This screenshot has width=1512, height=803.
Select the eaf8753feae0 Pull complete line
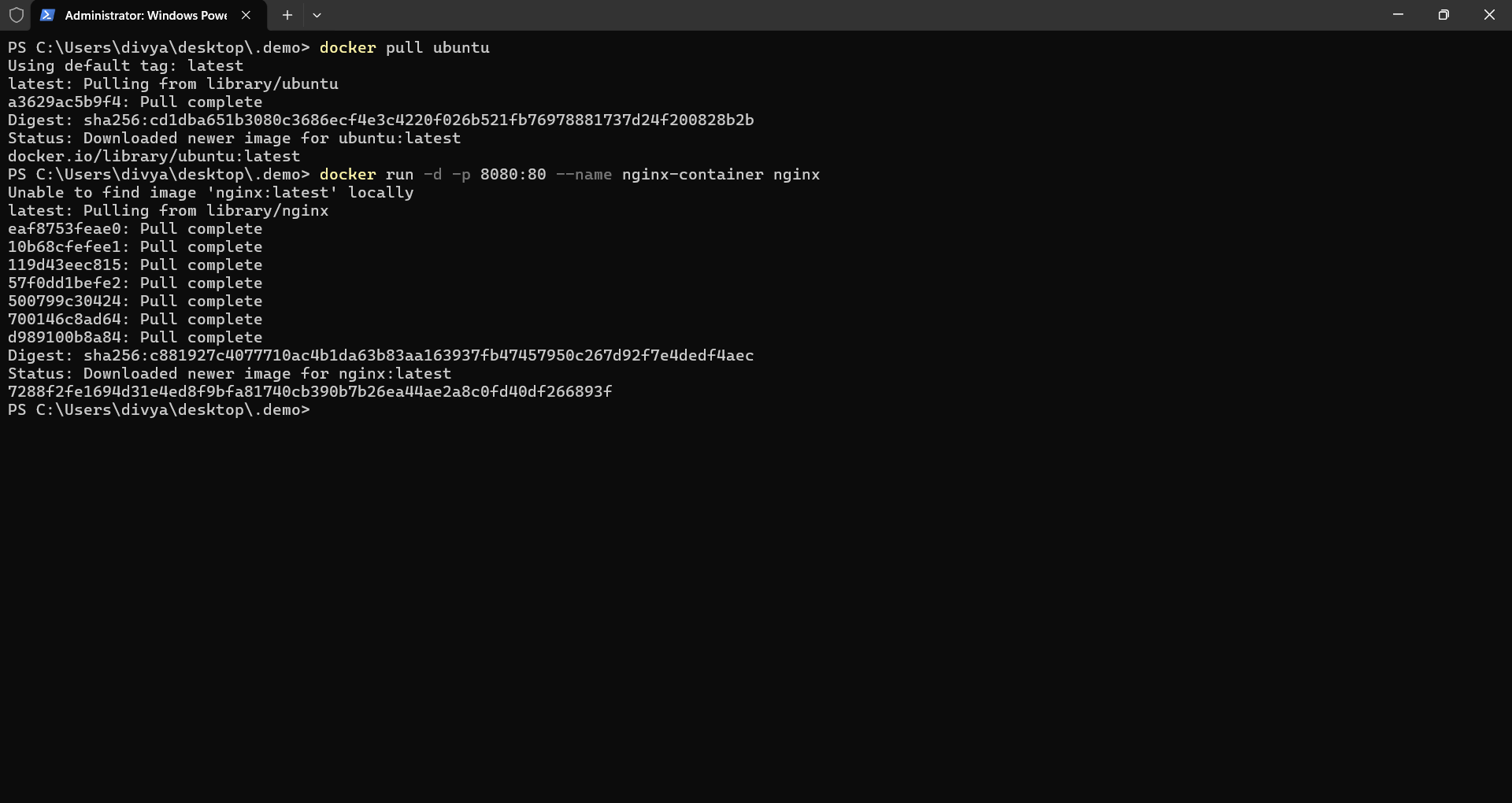(135, 228)
